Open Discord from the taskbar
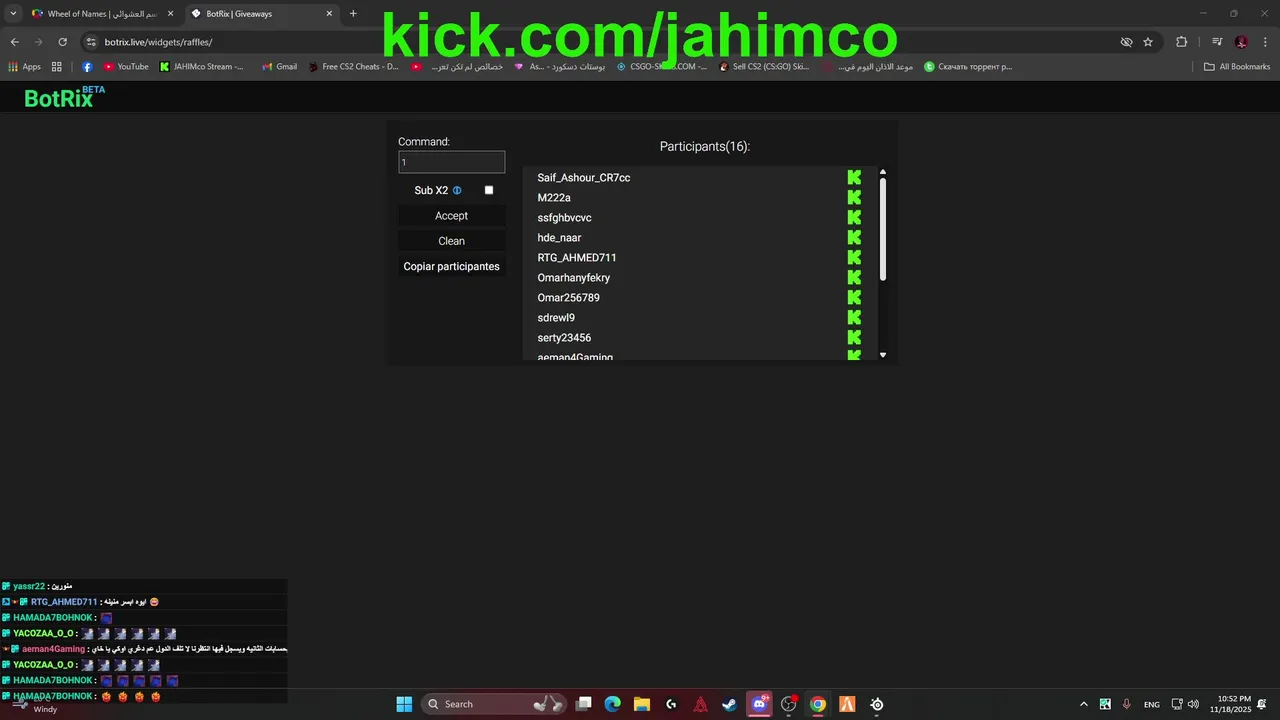Viewport: 1280px width, 720px height. pos(759,704)
